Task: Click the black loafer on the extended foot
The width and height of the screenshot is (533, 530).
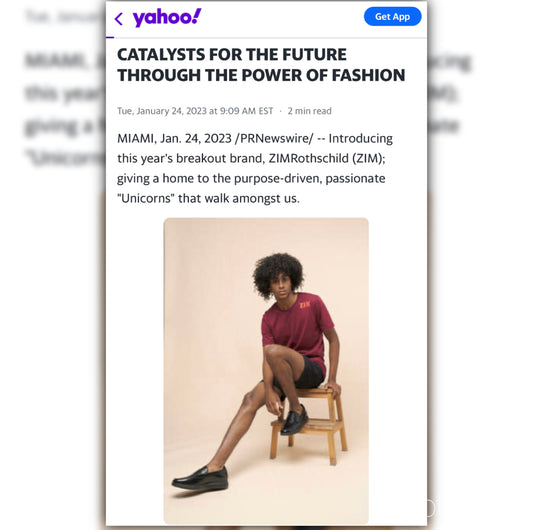Action: (x=200, y=478)
